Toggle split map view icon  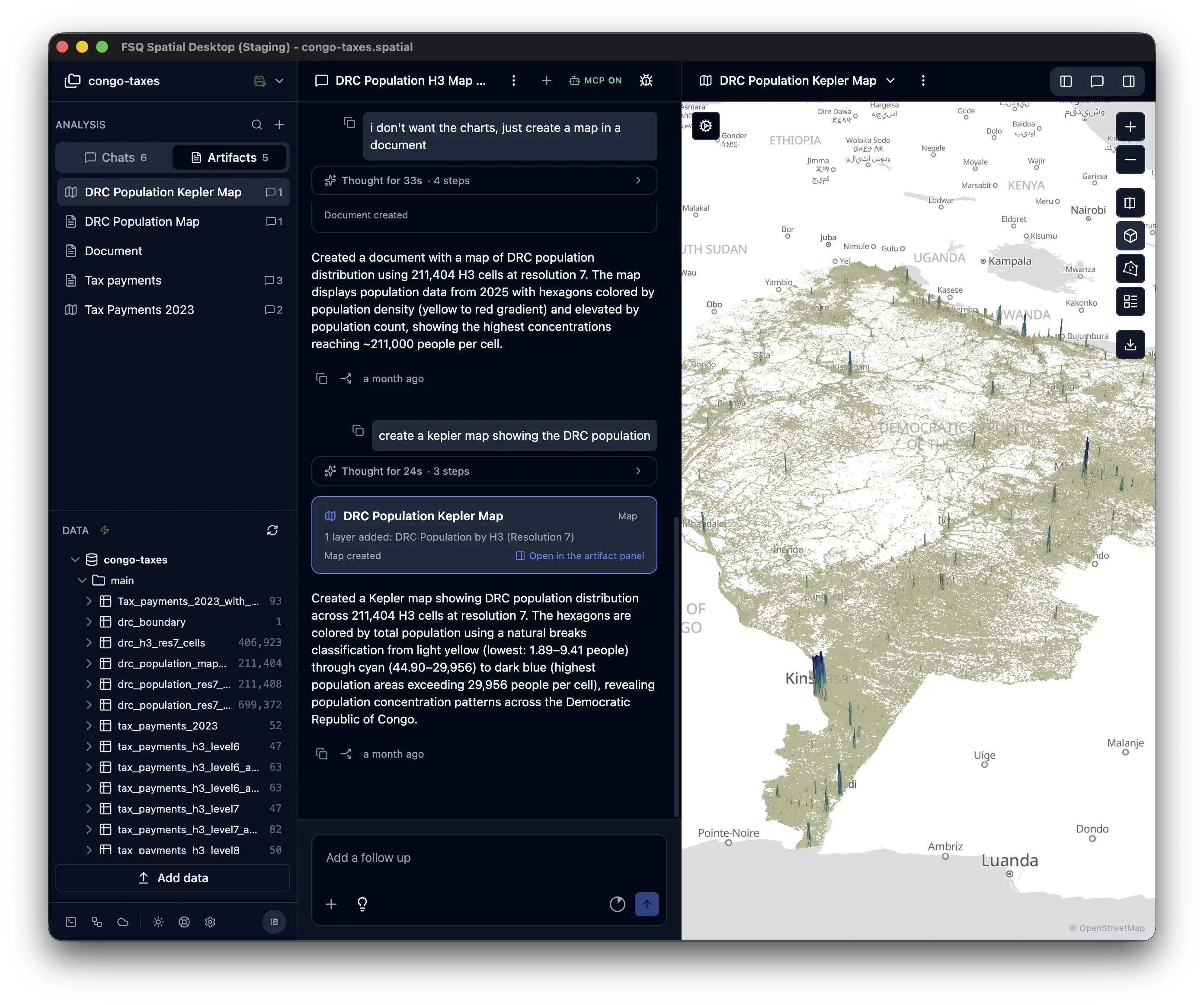pos(1130,203)
